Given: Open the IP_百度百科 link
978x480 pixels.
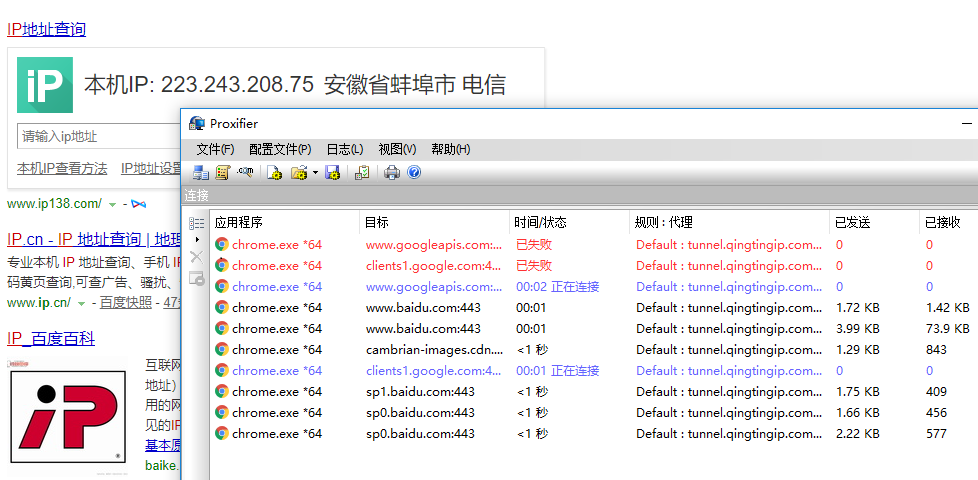Looking at the screenshot, I should pyautogui.click(x=51, y=338).
